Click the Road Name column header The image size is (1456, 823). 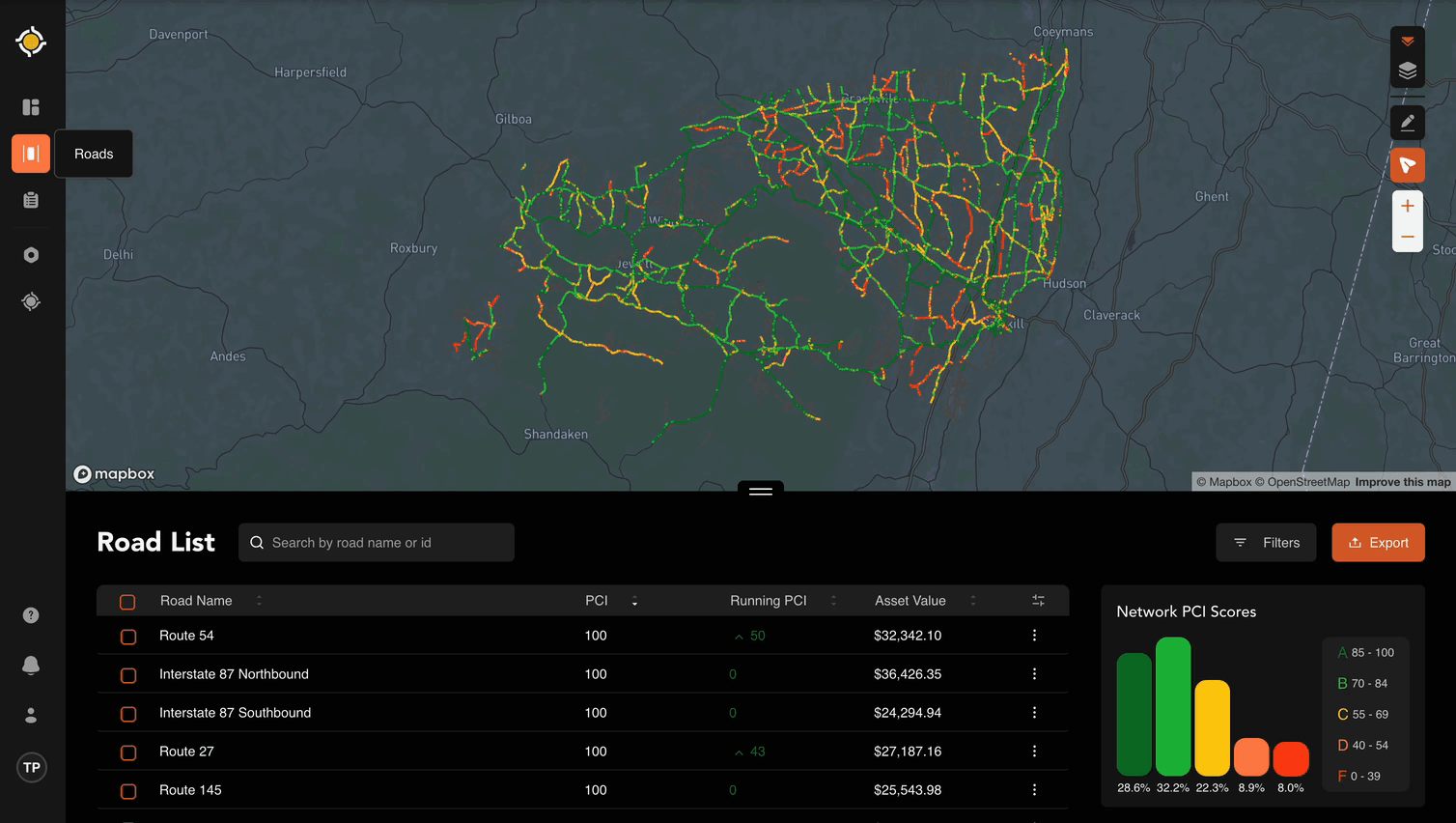click(x=196, y=601)
